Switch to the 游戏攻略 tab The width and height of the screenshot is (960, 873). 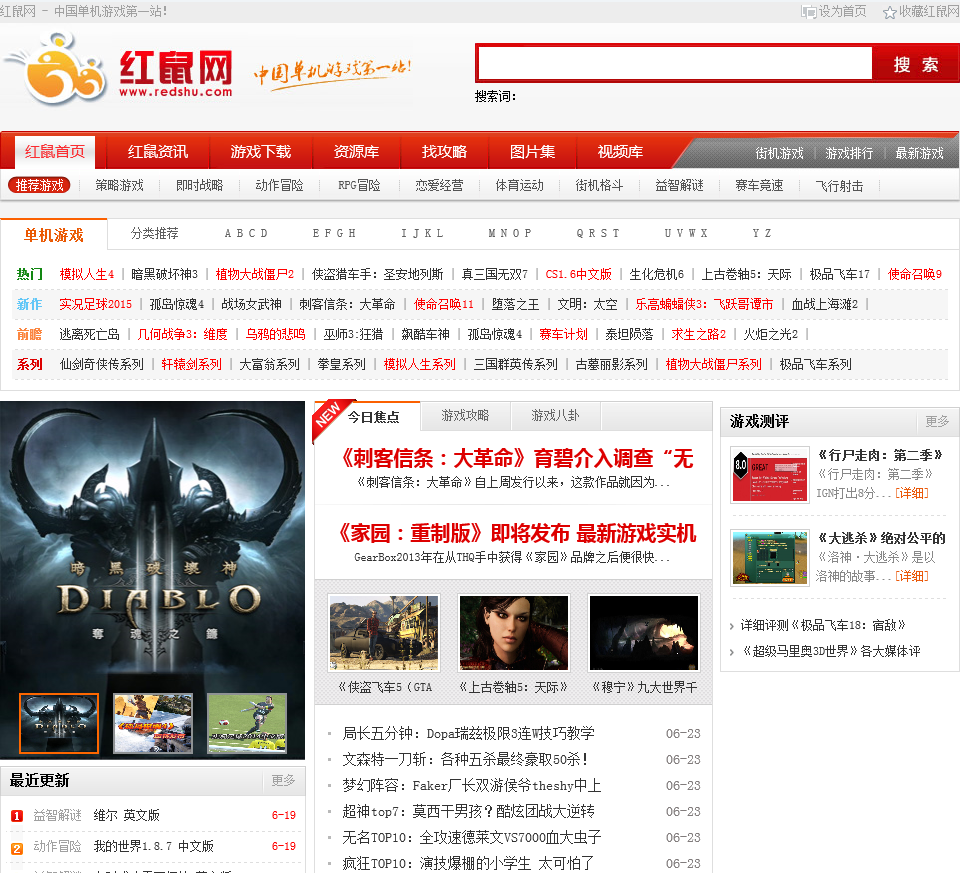[x=465, y=416]
